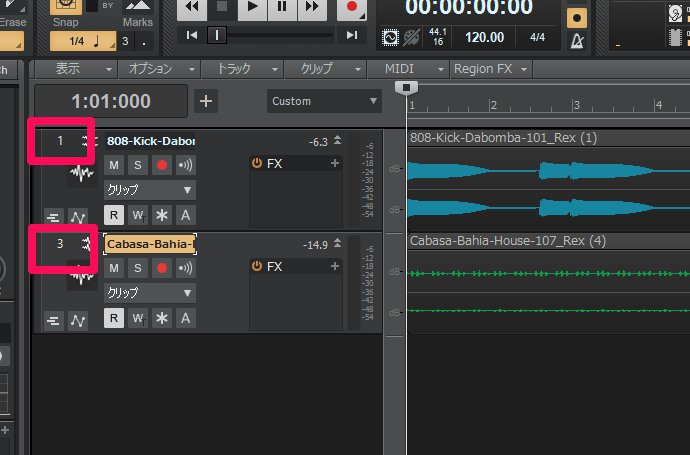Solo the Cabasa-Bahia track
This screenshot has height=455, width=690.
(138, 268)
